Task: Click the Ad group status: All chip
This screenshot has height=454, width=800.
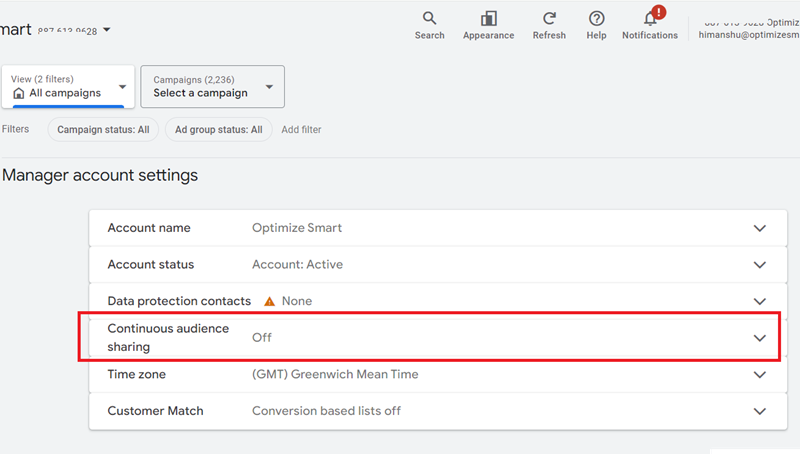Action: pyautogui.click(x=218, y=129)
